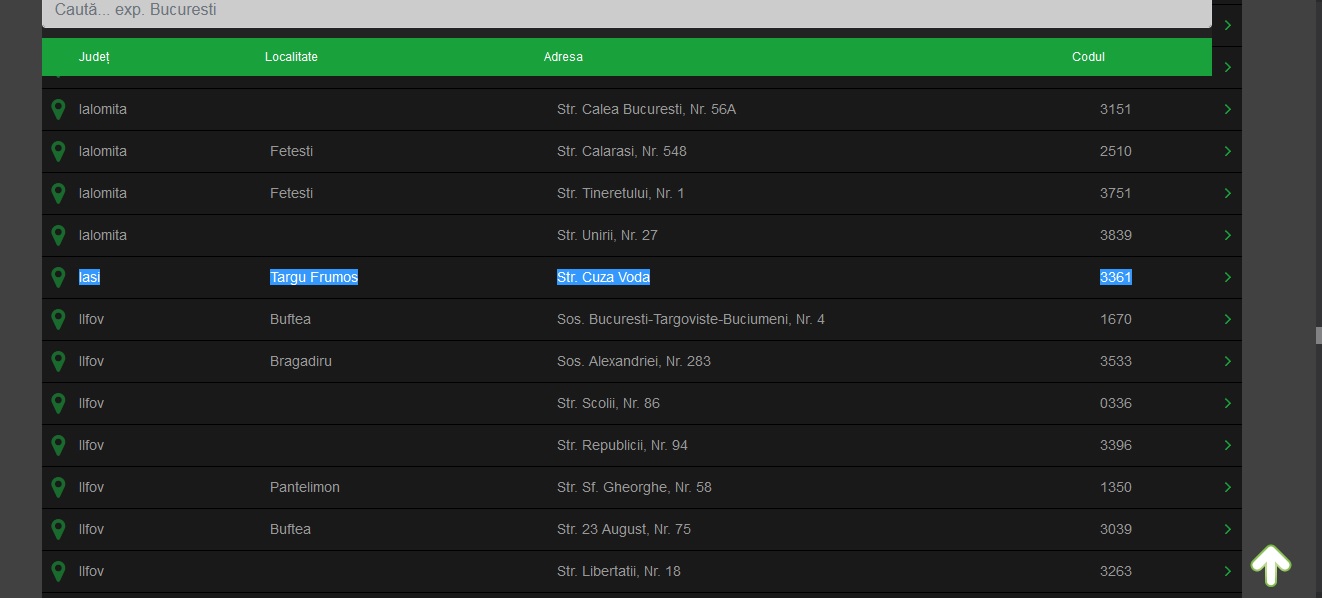Select address 'Str. Calarasi, Nr. 548'

coord(622,151)
